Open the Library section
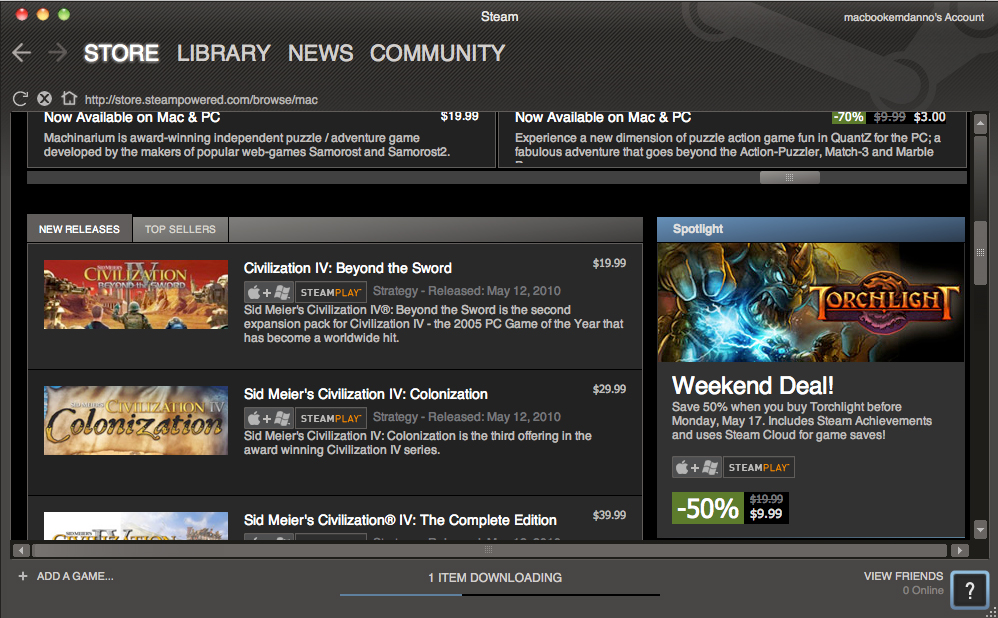Viewport: 998px width, 618px height. [x=223, y=53]
